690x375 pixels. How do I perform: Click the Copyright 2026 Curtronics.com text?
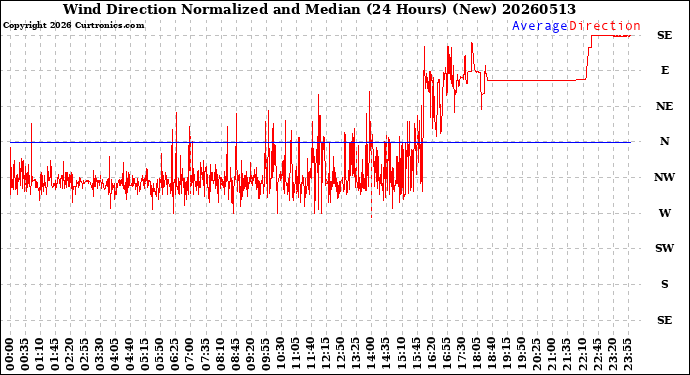pos(73,26)
